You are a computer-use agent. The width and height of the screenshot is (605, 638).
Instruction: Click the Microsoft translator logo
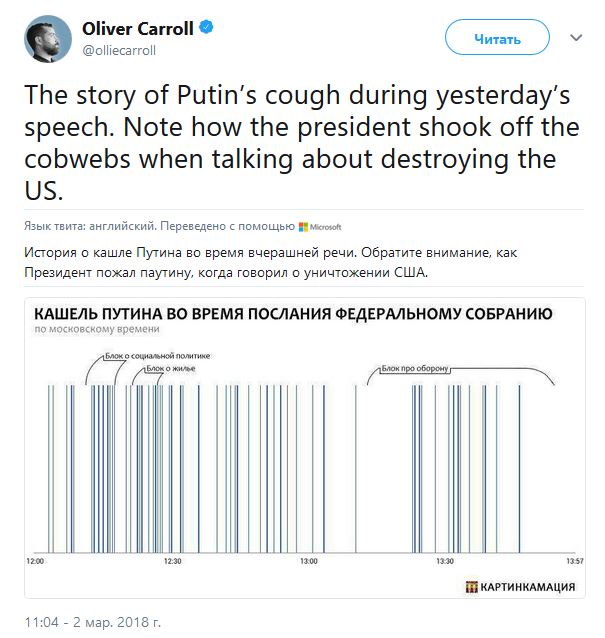[x=320, y=227]
